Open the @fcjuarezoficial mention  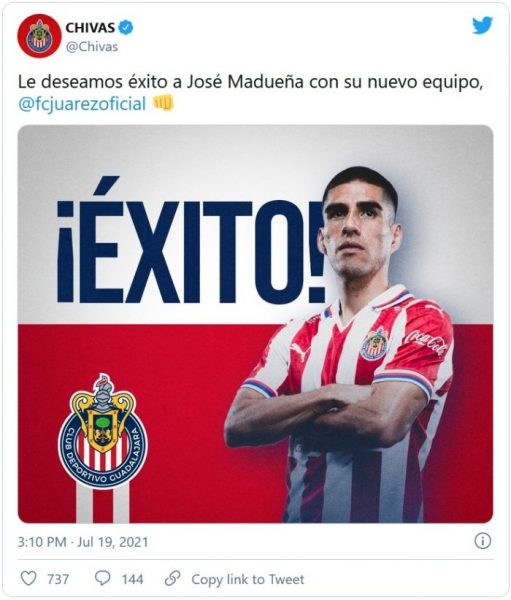coord(82,104)
